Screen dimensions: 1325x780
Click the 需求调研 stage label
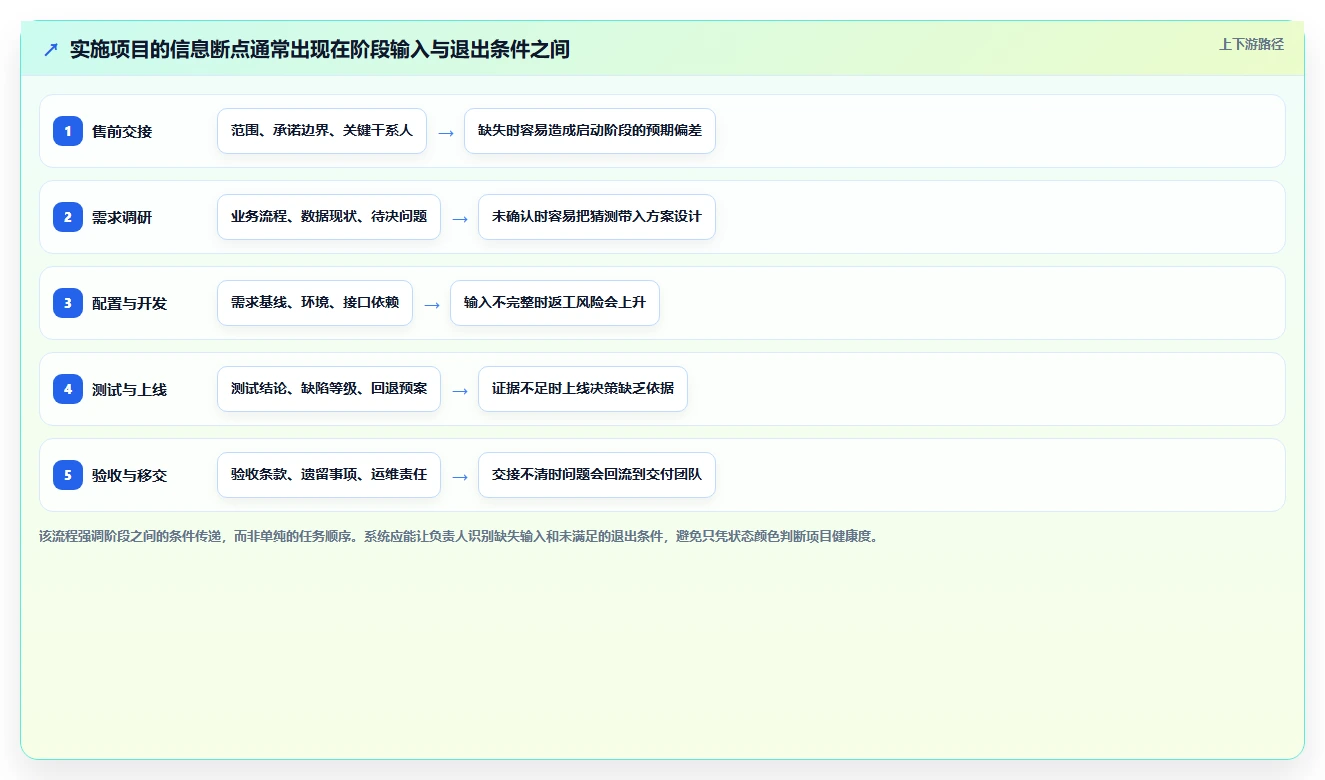(122, 217)
